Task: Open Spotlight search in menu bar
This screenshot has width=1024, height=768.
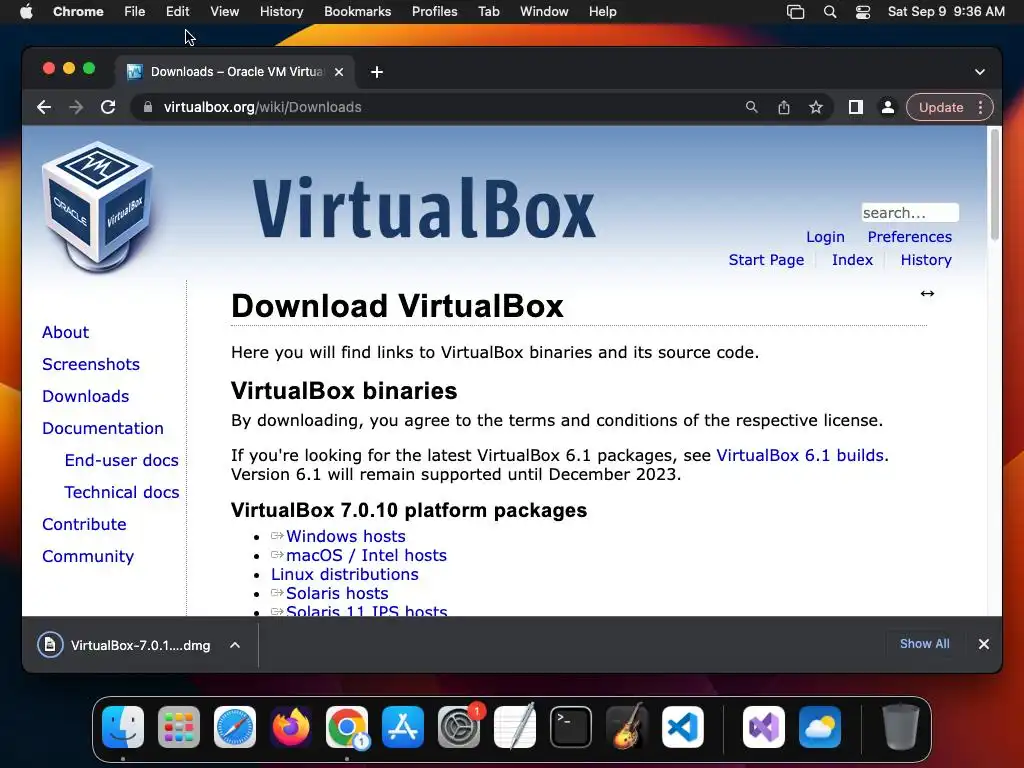Action: [830, 12]
